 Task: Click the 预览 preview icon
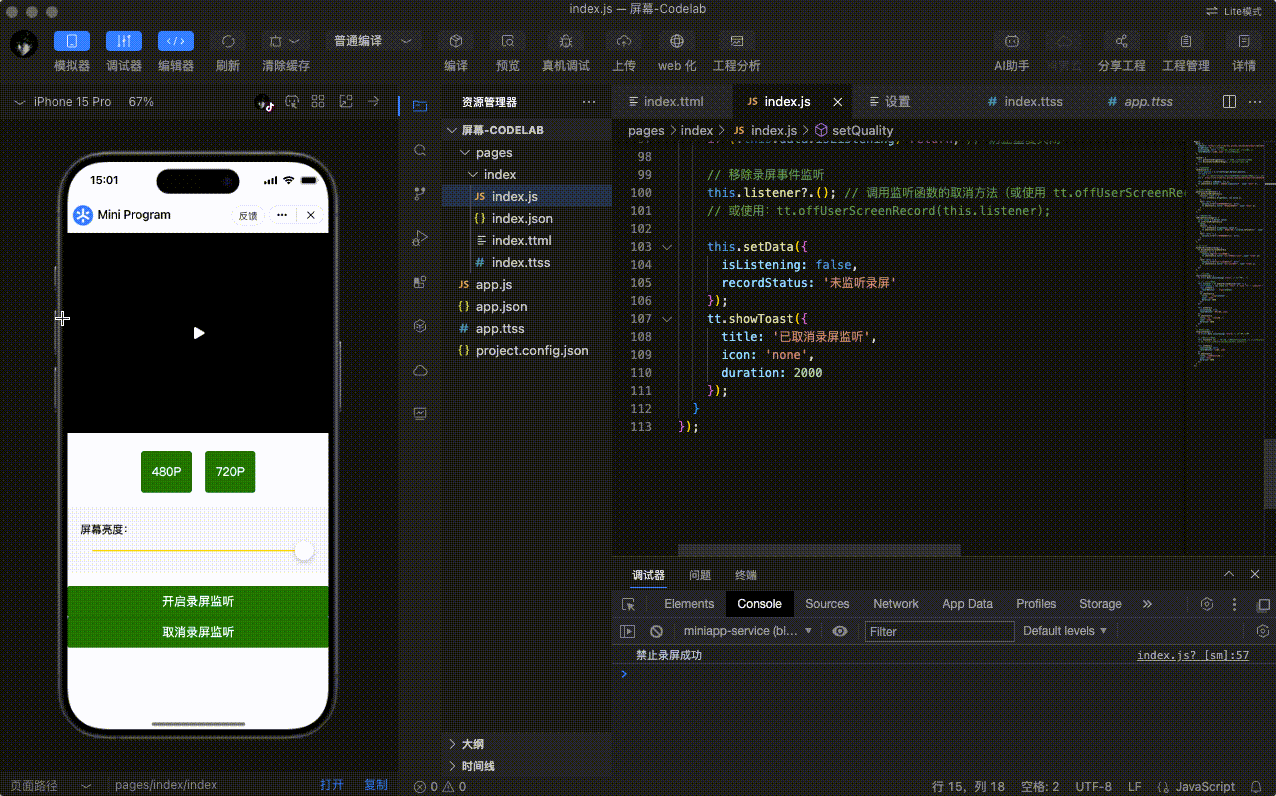click(x=508, y=41)
